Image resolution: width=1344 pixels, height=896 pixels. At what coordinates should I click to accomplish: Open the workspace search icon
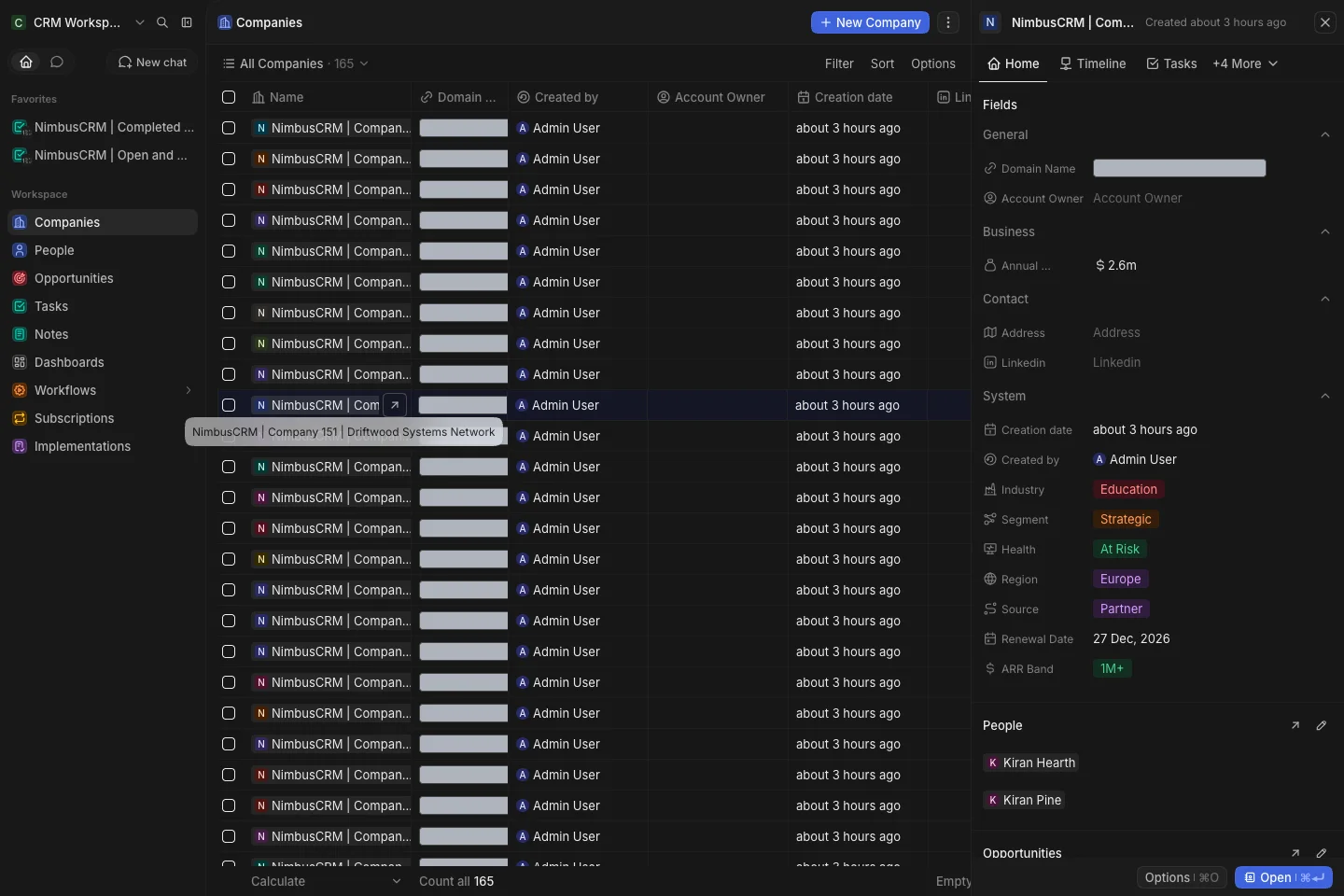(x=162, y=22)
